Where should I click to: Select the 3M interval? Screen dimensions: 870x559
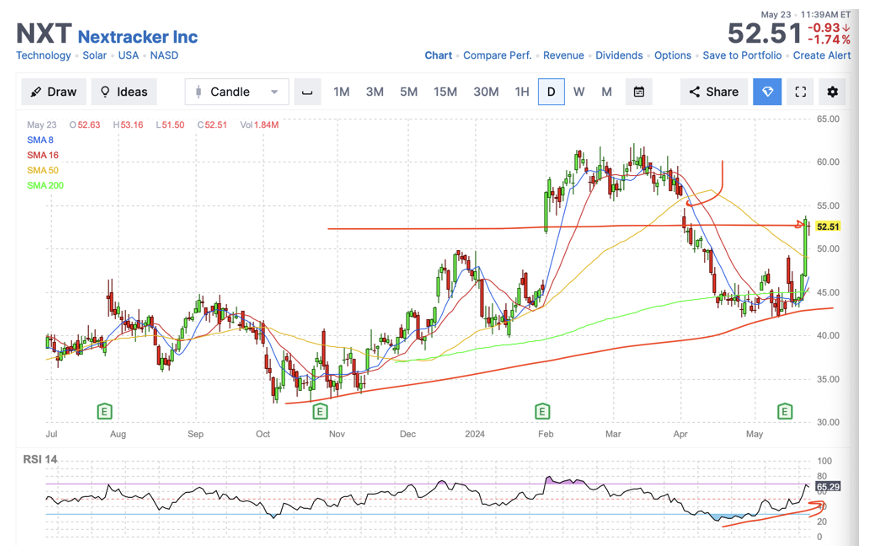[x=375, y=92]
